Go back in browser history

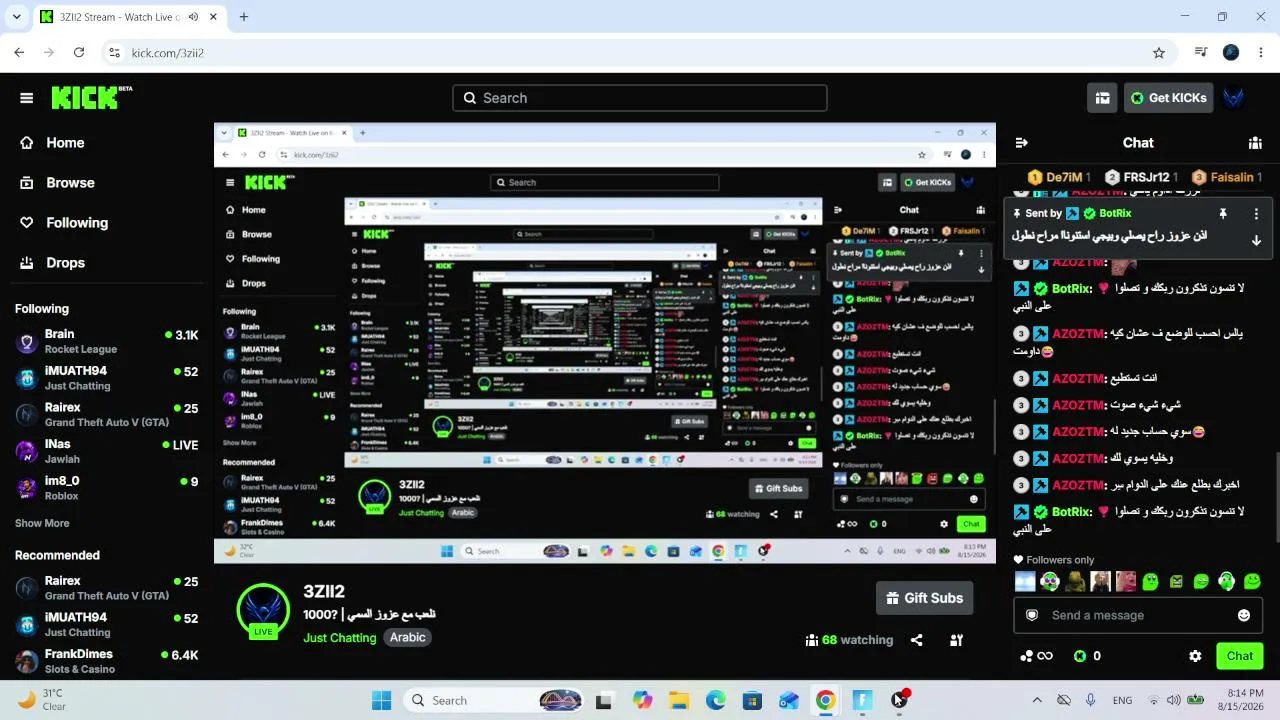point(19,53)
